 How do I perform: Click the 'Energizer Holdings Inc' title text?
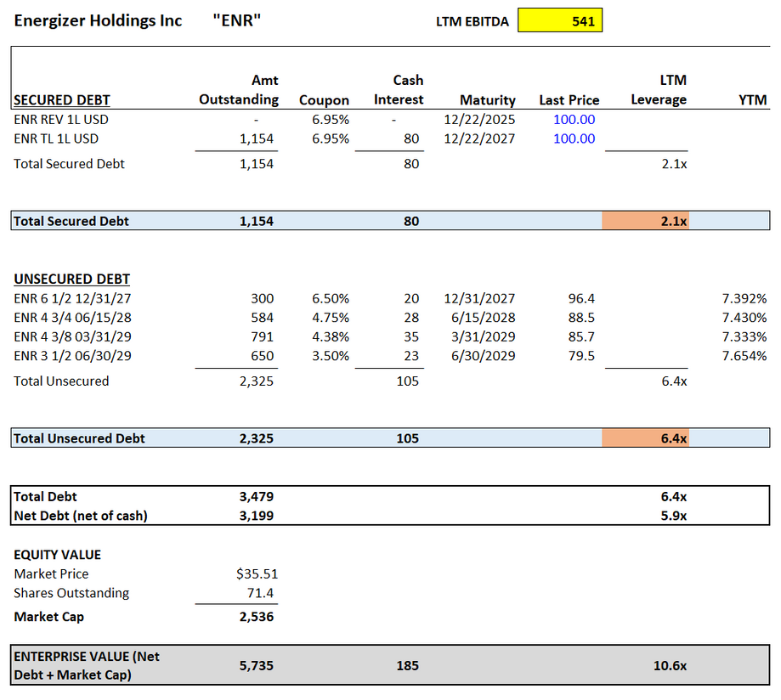[x=98, y=21]
